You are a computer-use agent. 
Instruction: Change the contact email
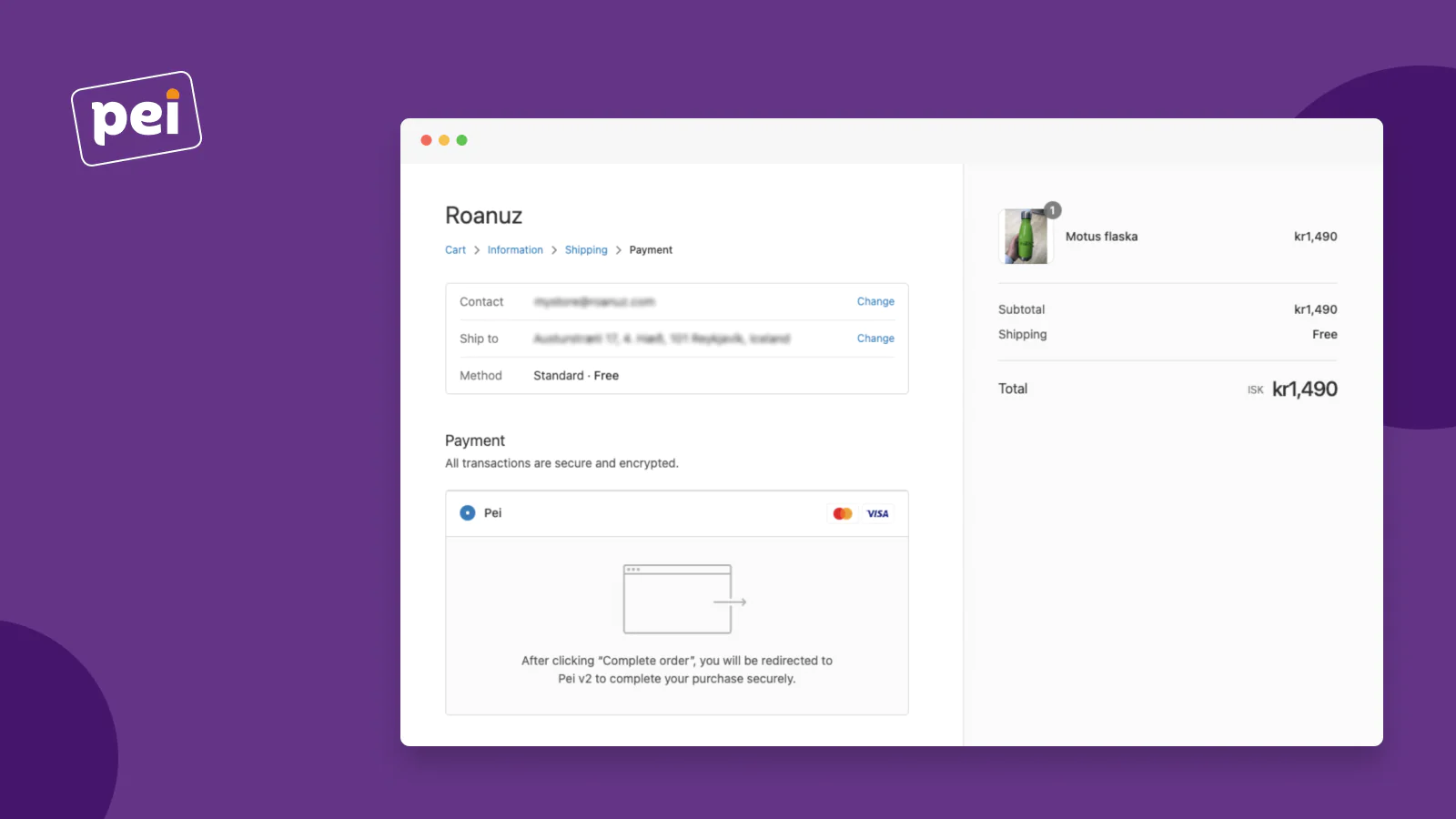pos(875,302)
